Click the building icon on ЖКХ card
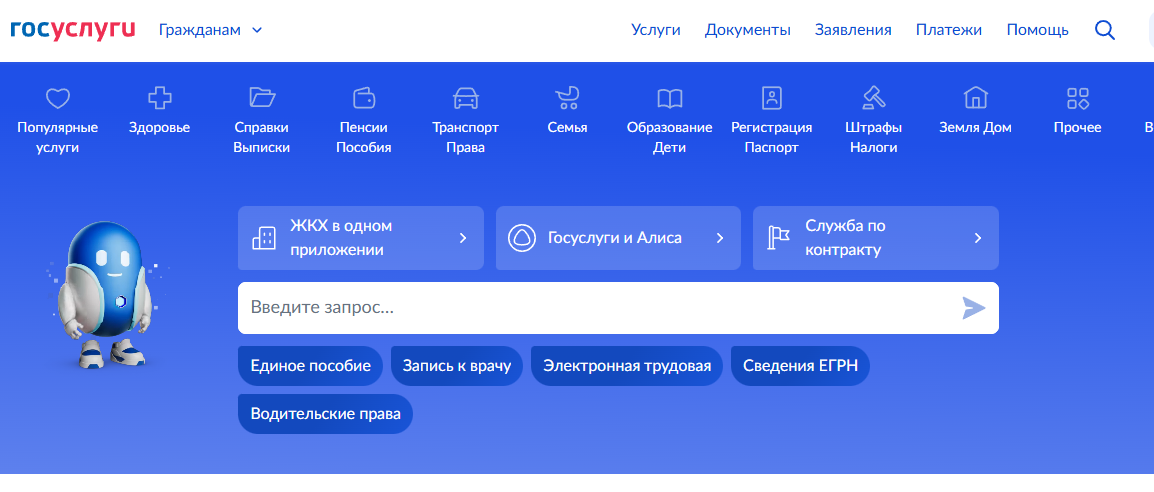Viewport: 1154px width, 492px height. pos(264,238)
